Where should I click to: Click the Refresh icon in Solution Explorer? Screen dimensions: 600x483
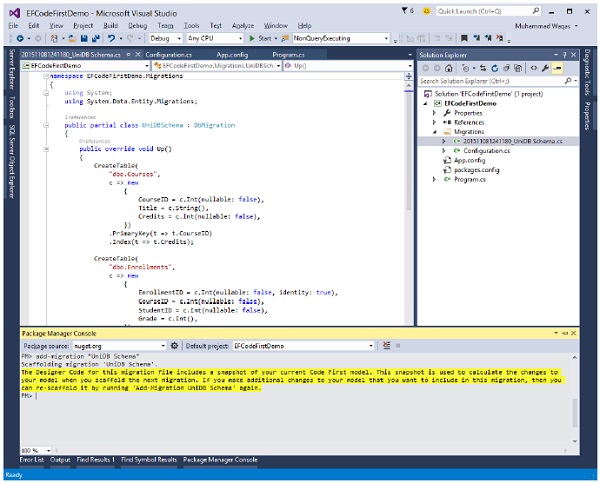click(x=494, y=70)
